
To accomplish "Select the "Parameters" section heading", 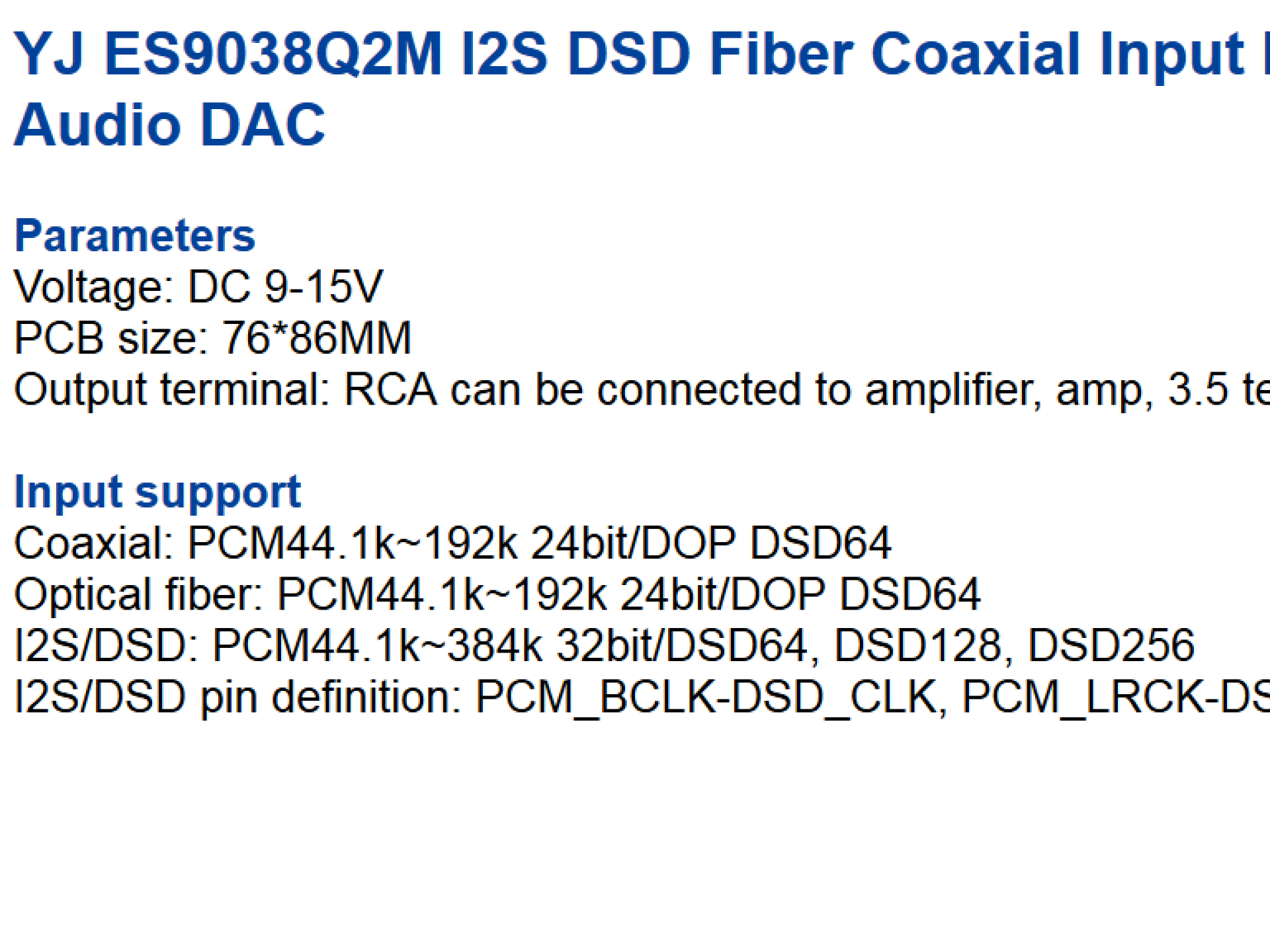I will click(135, 236).
